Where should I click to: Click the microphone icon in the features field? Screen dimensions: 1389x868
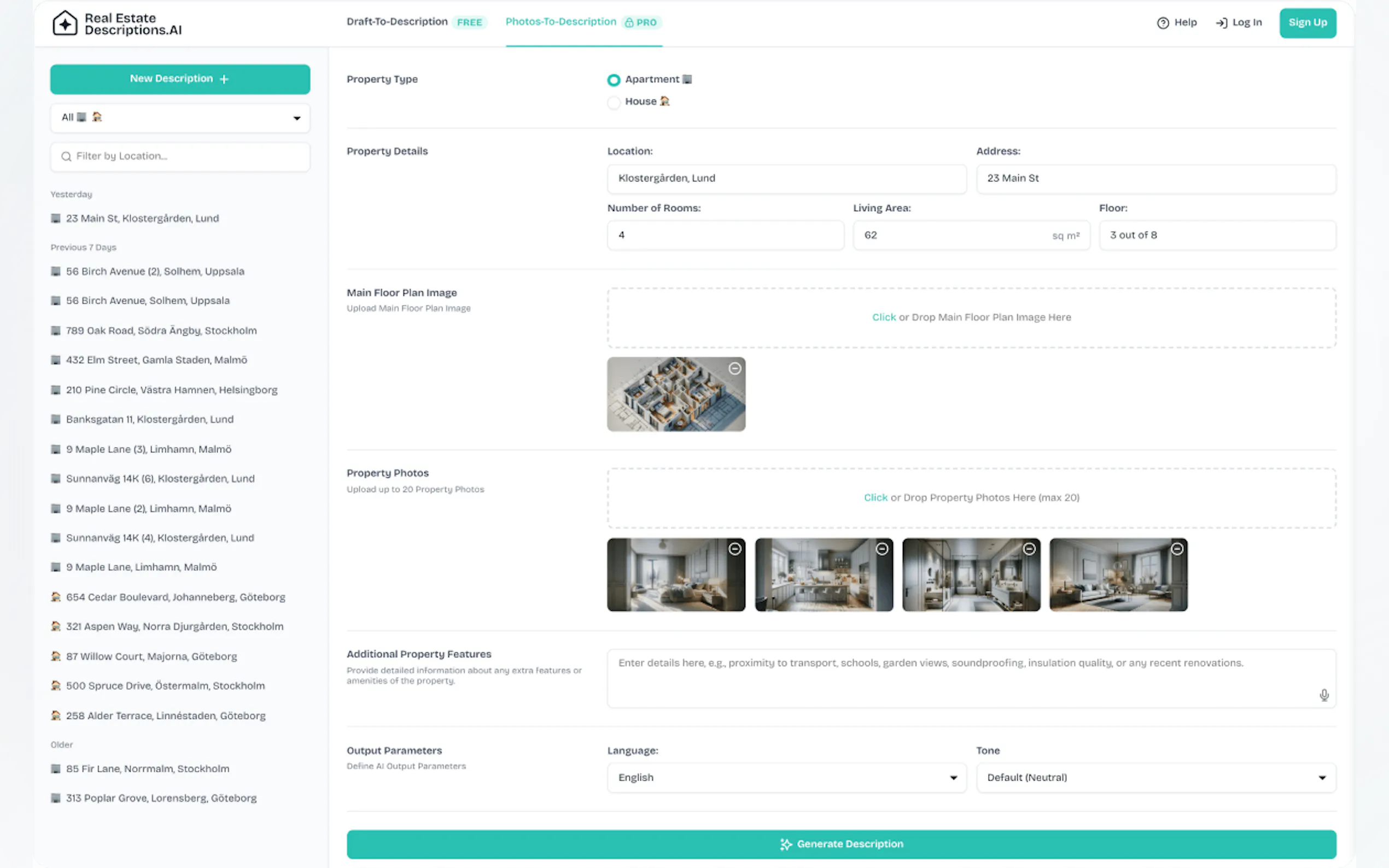1323,695
